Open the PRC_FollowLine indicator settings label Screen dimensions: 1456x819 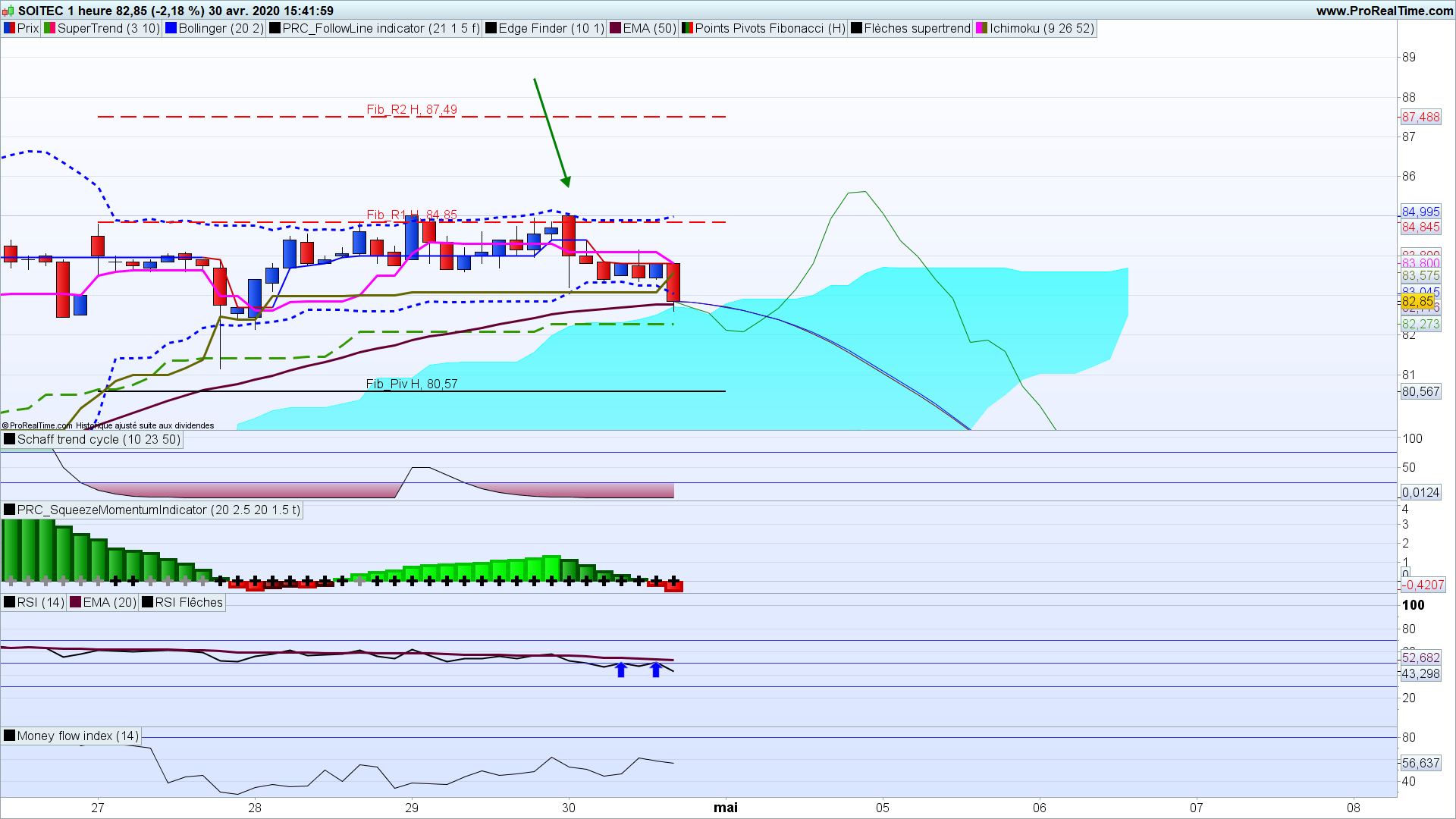[x=381, y=28]
